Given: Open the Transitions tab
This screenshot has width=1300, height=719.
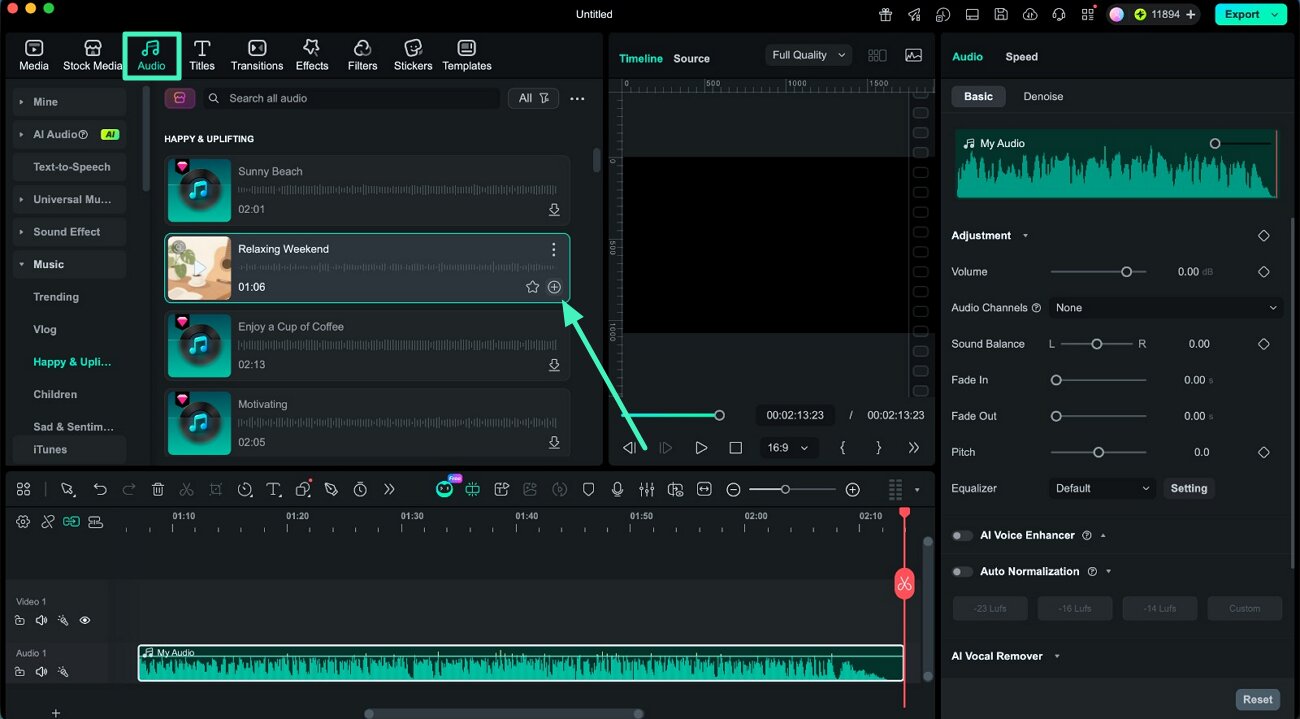Looking at the screenshot, I should pyautogui.click(x=257, y=55).
